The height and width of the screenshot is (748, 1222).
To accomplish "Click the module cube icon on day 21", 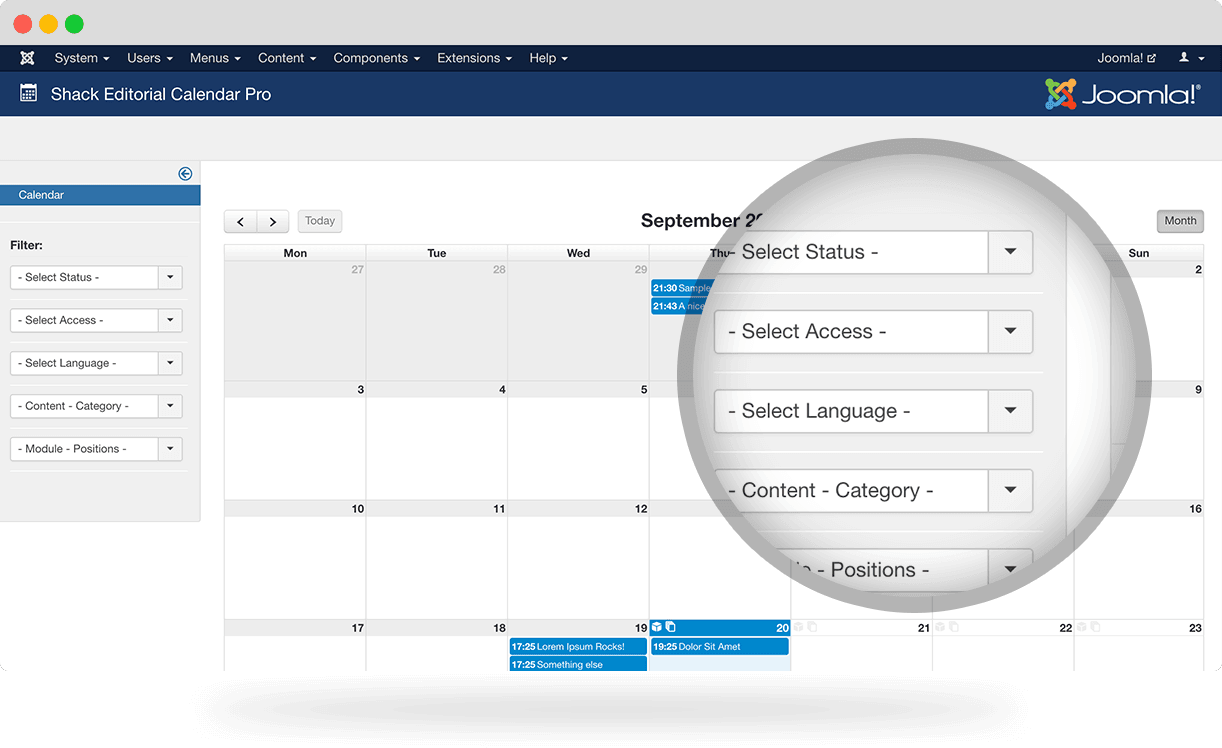I will click(x=798, y=627).
